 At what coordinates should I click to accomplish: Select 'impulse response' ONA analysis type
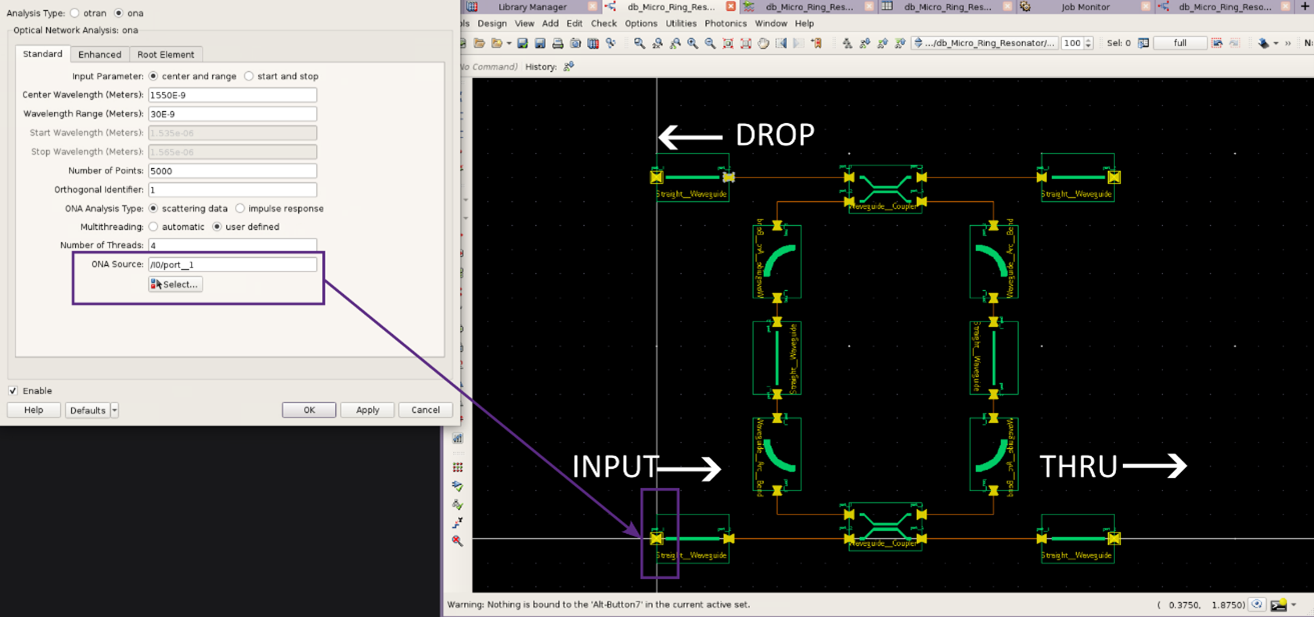tap(240, 209)
